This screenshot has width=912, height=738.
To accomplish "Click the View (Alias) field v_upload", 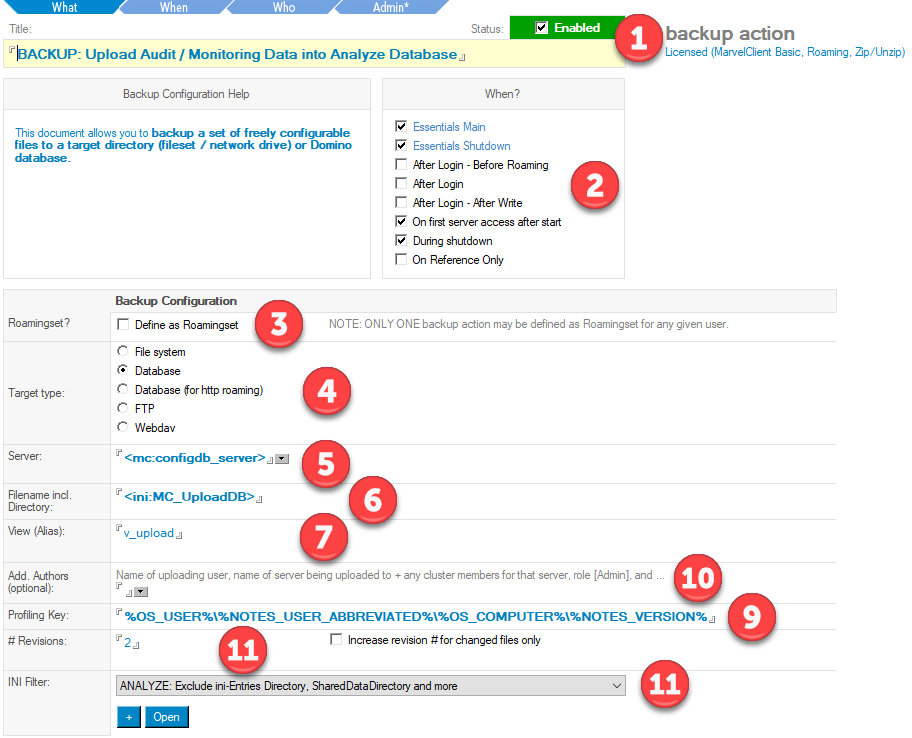I will pyautogui.click(x=149, y=533).
